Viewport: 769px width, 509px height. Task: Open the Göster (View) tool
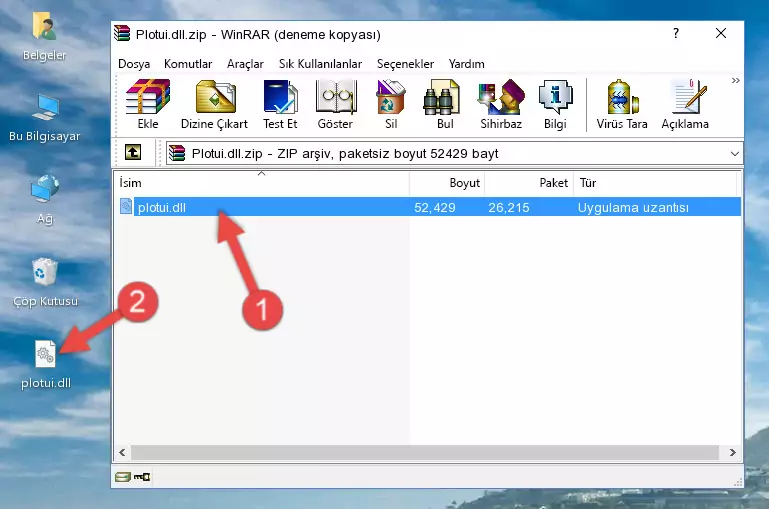pos(335,104)
